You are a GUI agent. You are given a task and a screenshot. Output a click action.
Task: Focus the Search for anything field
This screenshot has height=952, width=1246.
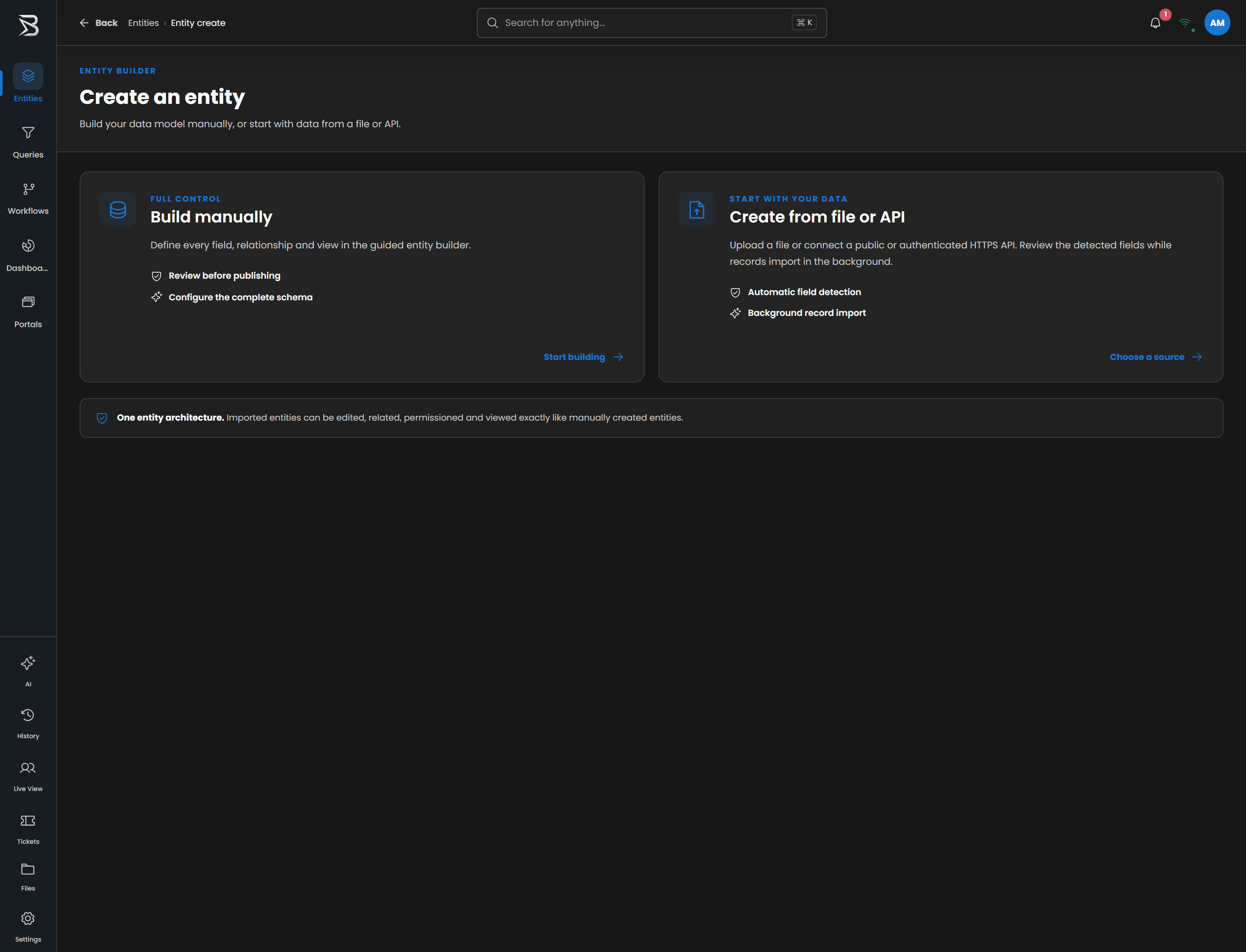pos(652,23)
